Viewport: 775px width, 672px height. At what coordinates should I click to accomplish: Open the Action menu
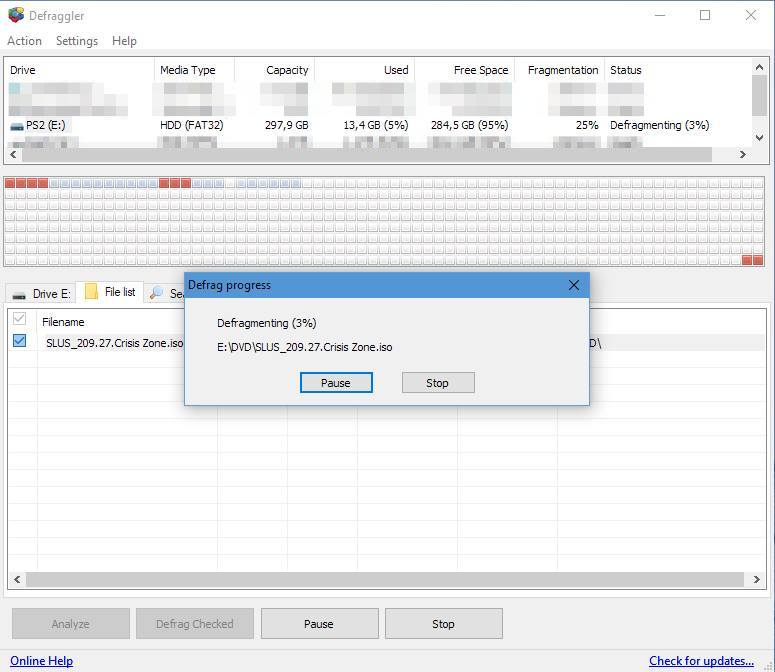click(24, 41)
